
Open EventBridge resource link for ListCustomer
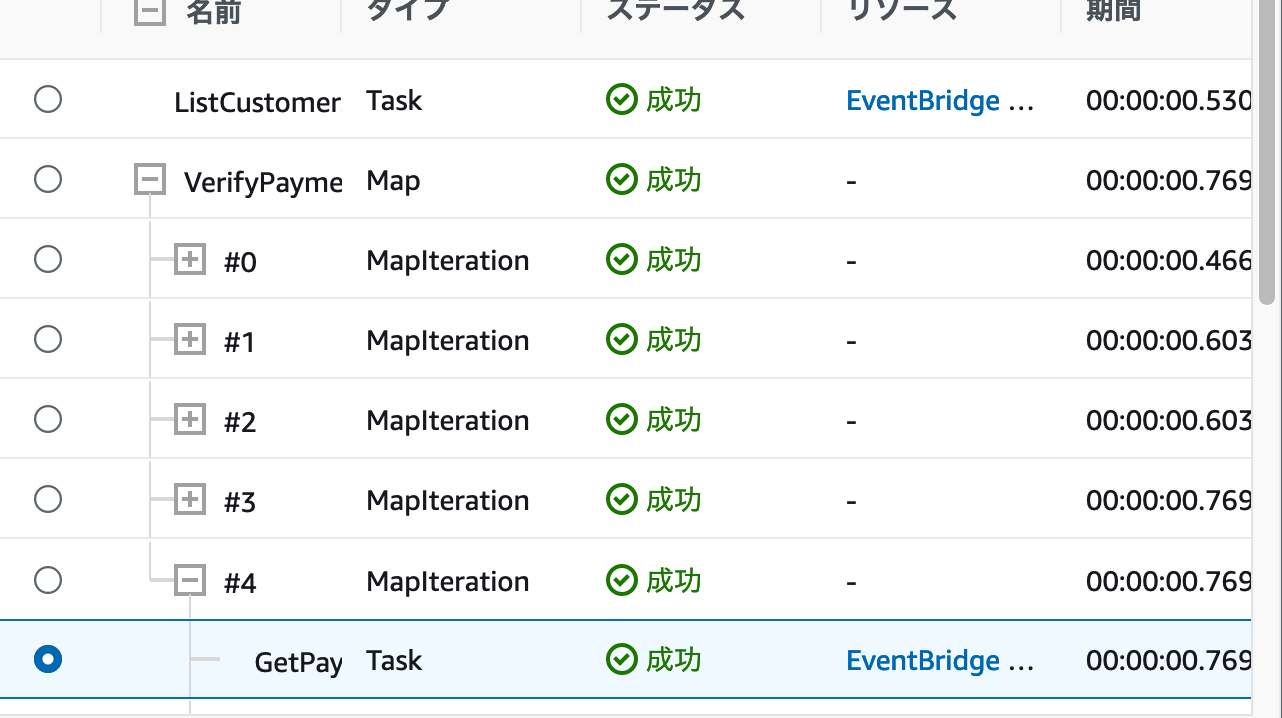pos(940,101)
